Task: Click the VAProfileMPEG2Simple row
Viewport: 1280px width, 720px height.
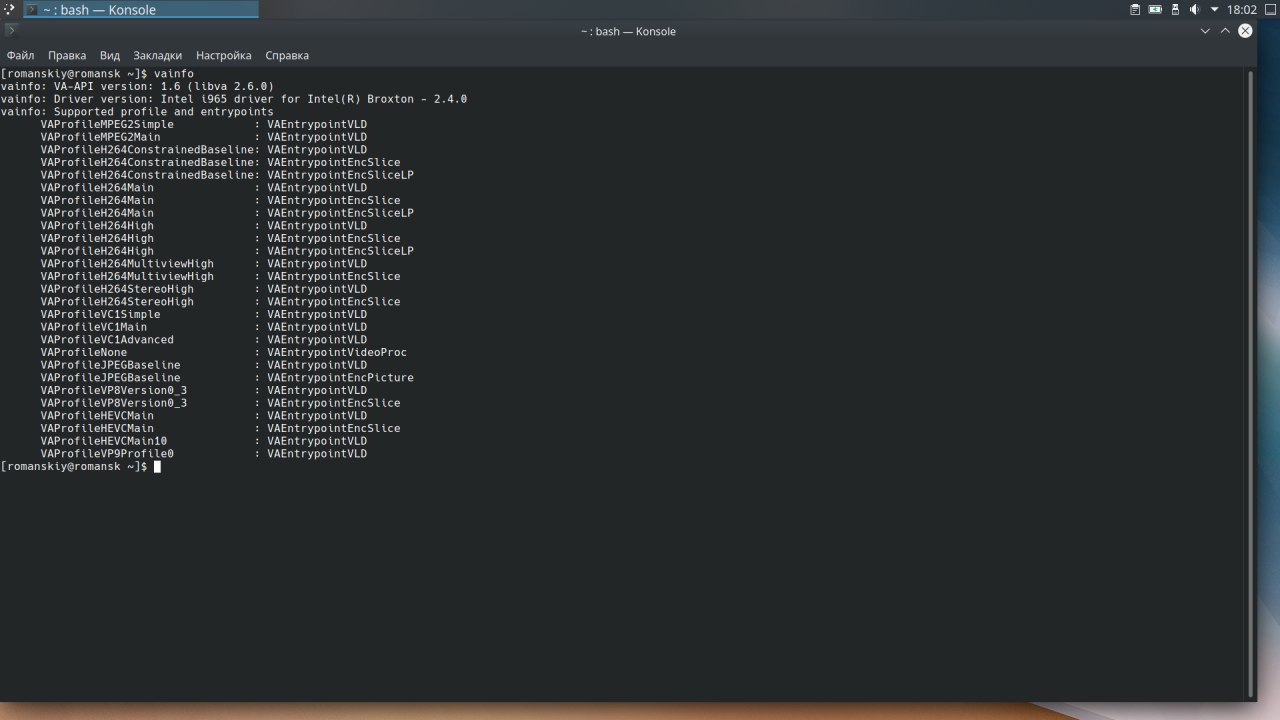Action: click(204, 124)
